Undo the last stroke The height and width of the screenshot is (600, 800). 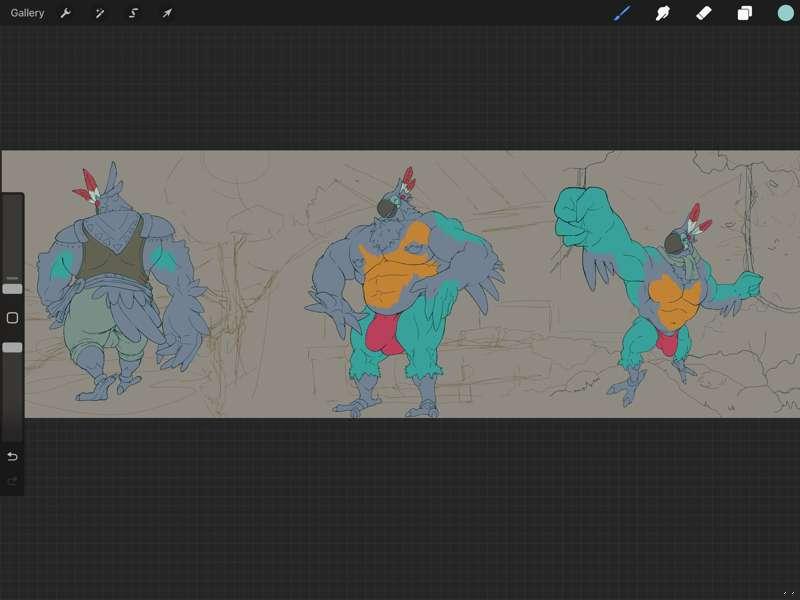pyautogui.click(x=12, y=456)
